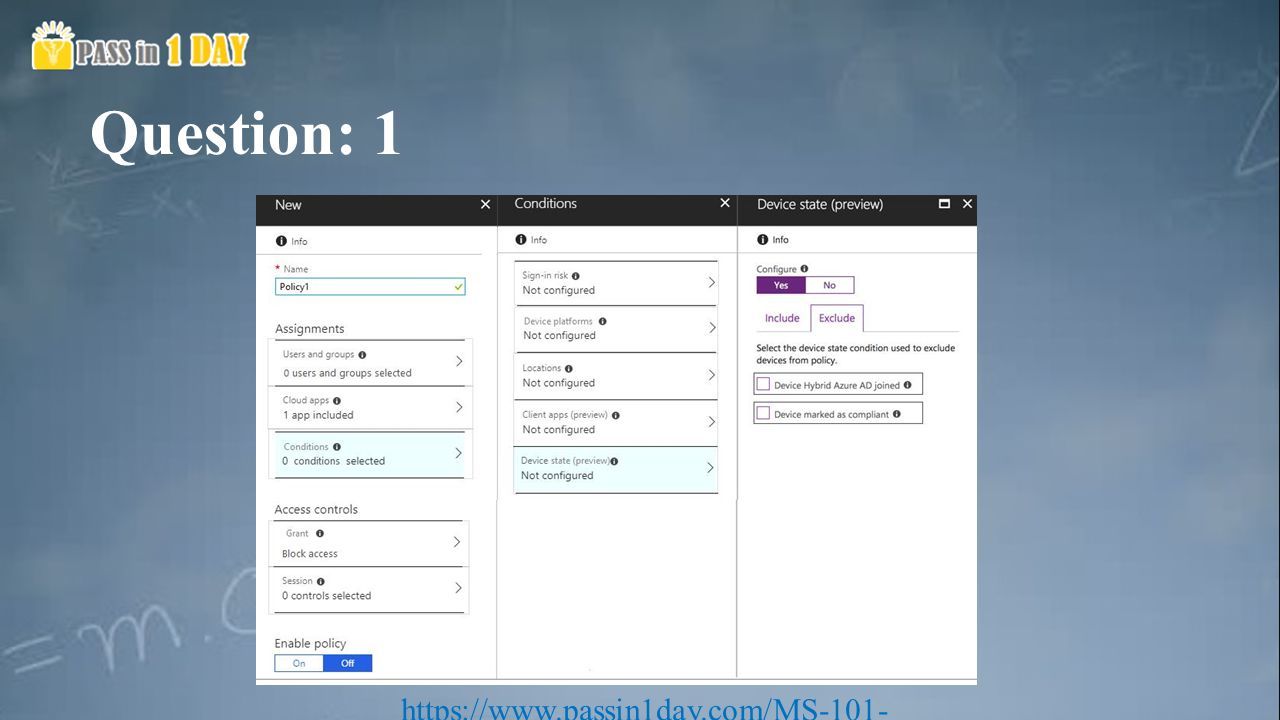Click info icon next to Cloud apps
This screenshot has height=720, width=1280.
[x=337, y=400]
